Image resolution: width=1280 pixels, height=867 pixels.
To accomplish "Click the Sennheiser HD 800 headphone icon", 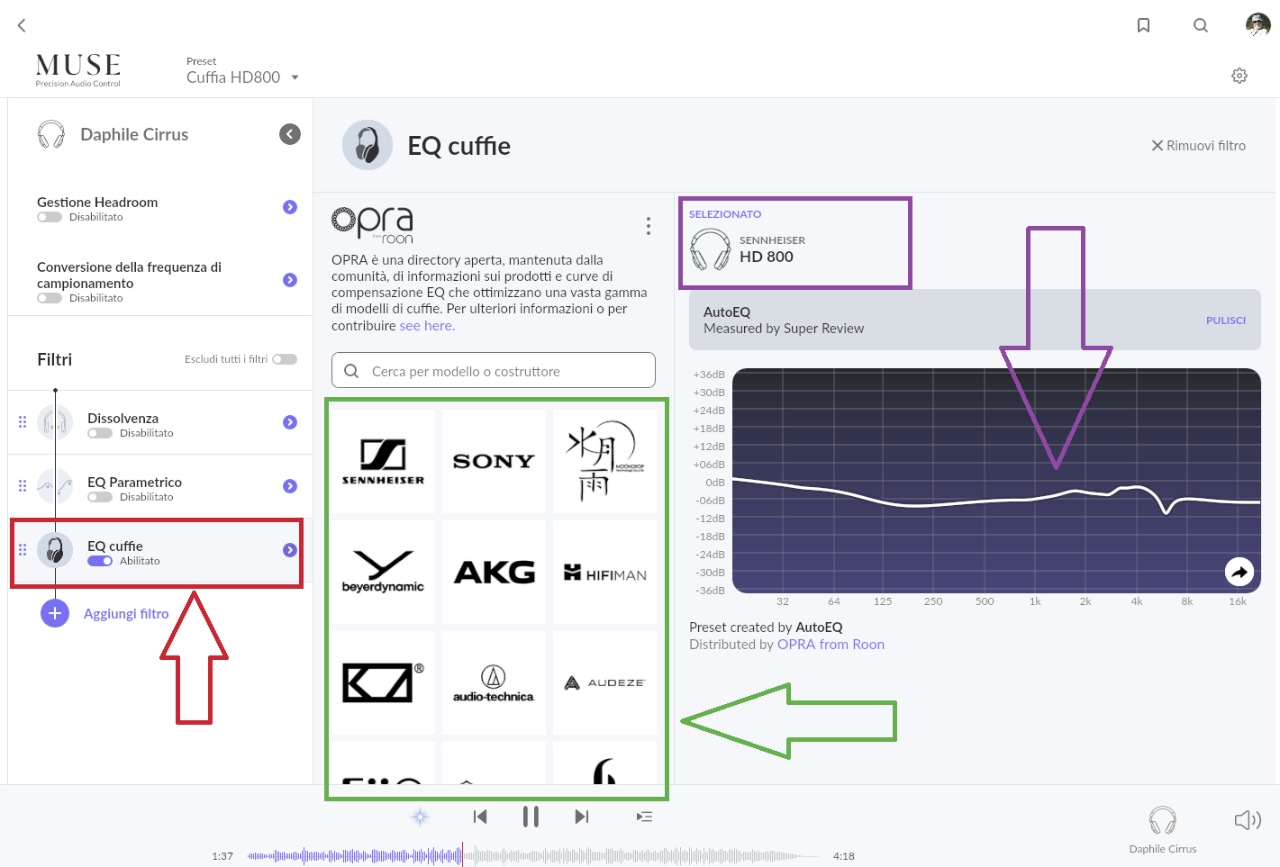I will (x=710, y=249).
